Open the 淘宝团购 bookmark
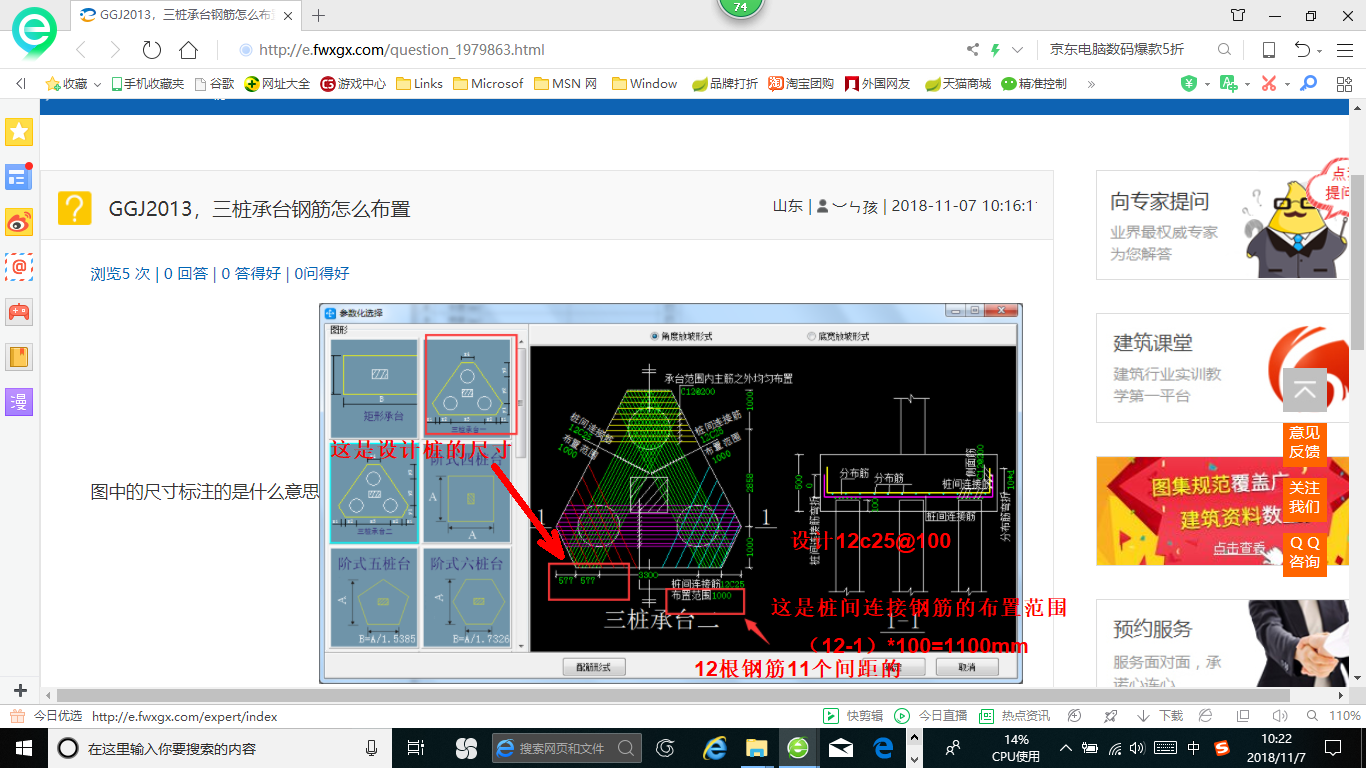 point(800,84)
